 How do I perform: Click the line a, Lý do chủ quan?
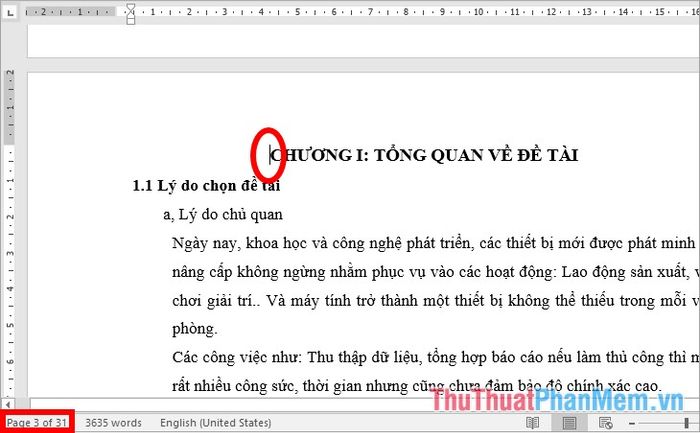click(x=223, y=215)
